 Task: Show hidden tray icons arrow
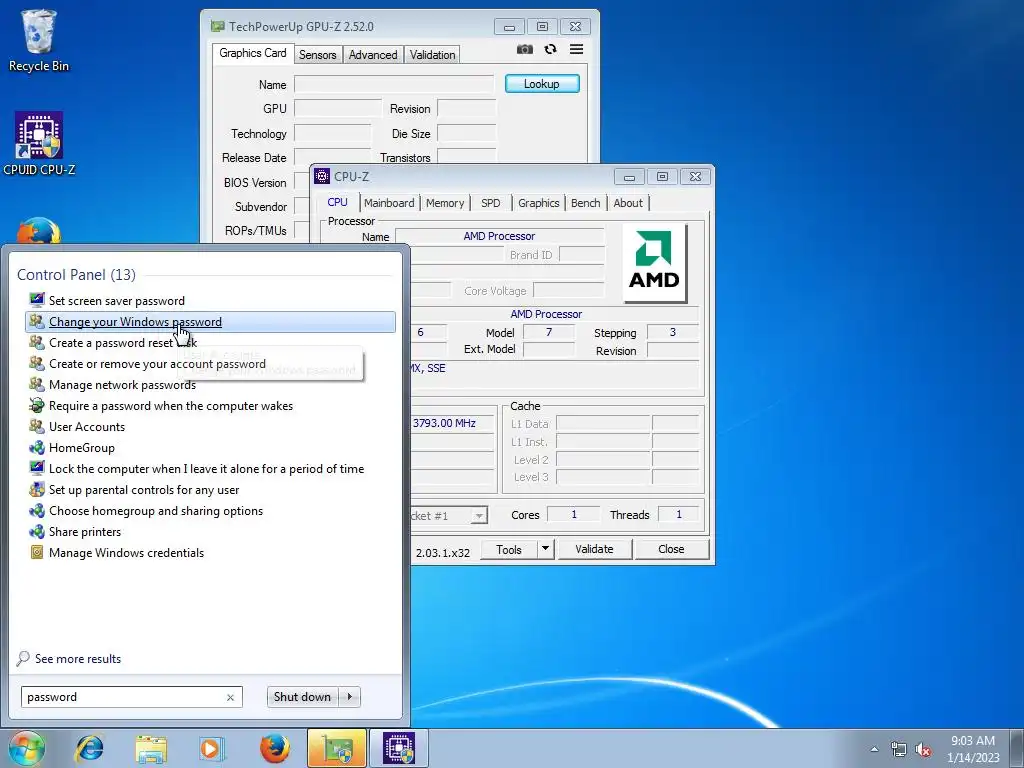[874, 749]
